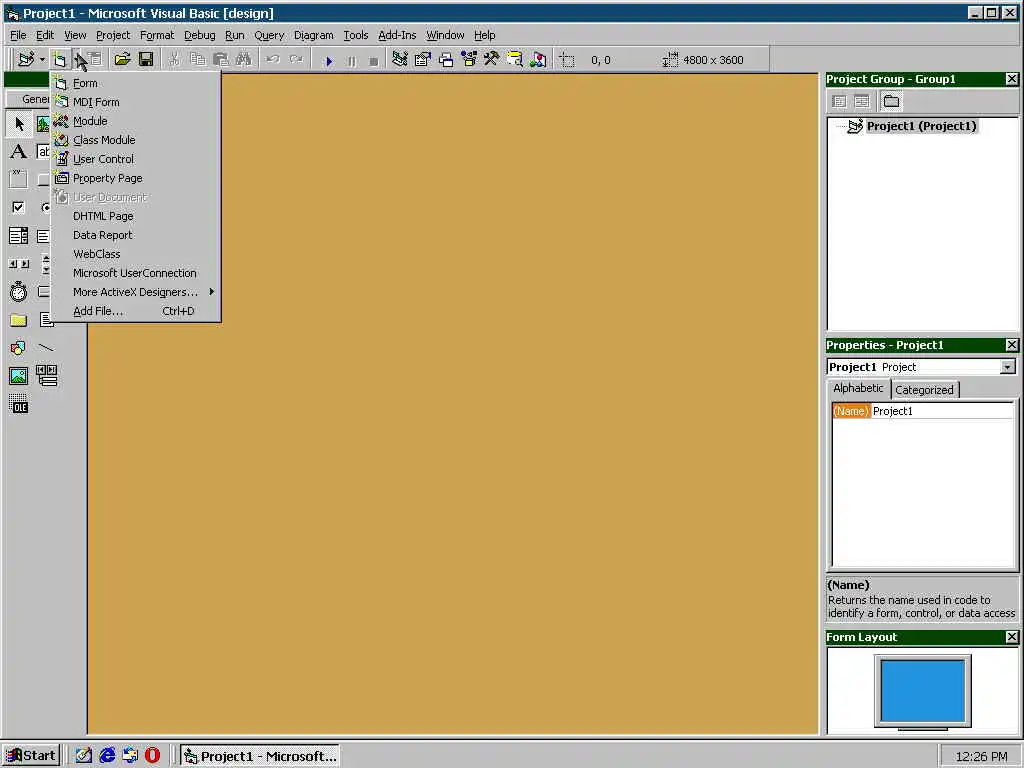Click the monitor preview in Form Layout
Image resolution: width=1024 pixels, height=768 pixels.
[x=922, y=692]
